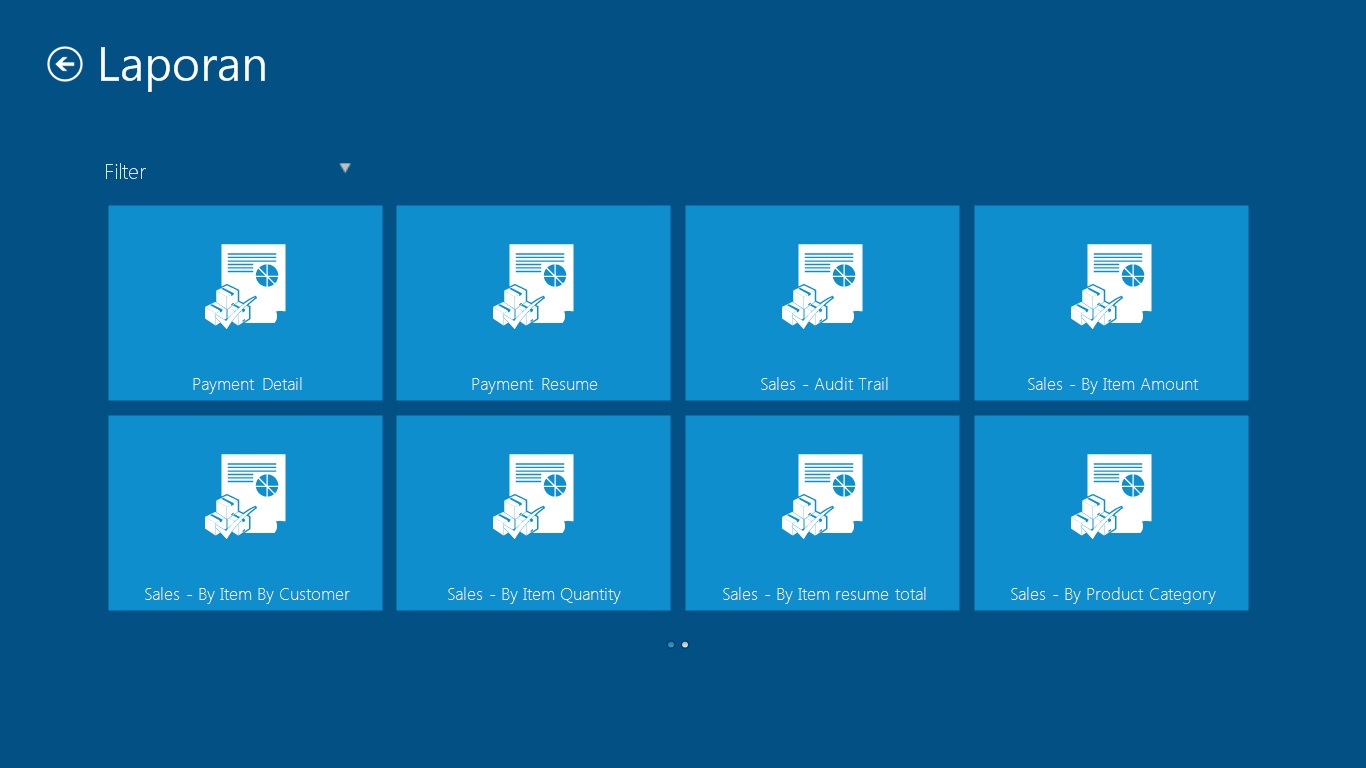Select the second page indicator dot
1366x768 pixels.
click(x=685, y=645)
